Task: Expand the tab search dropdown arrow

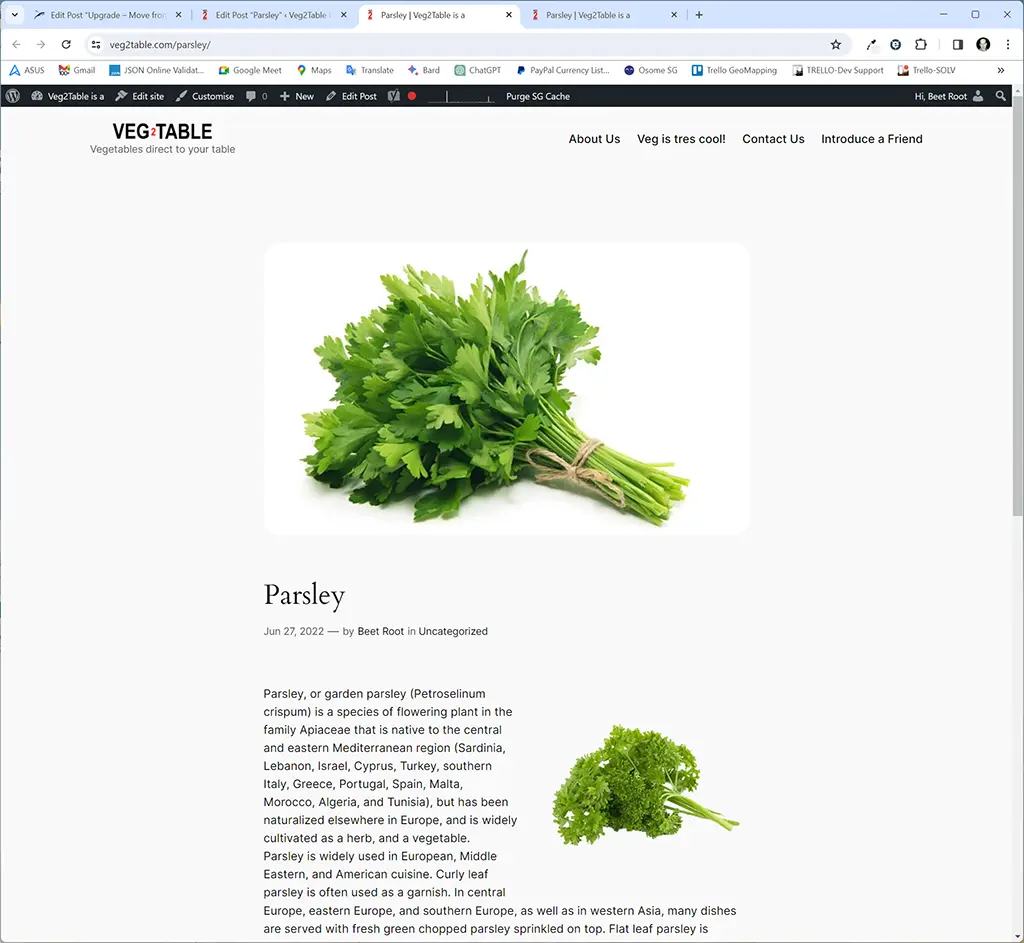Action: coord(15,15)
